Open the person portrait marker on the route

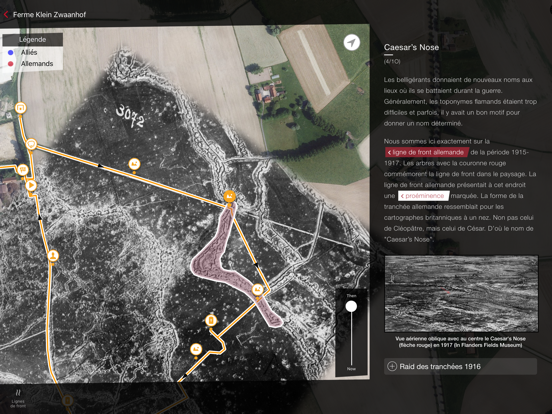pyautogui.click(x=53, y=255)
